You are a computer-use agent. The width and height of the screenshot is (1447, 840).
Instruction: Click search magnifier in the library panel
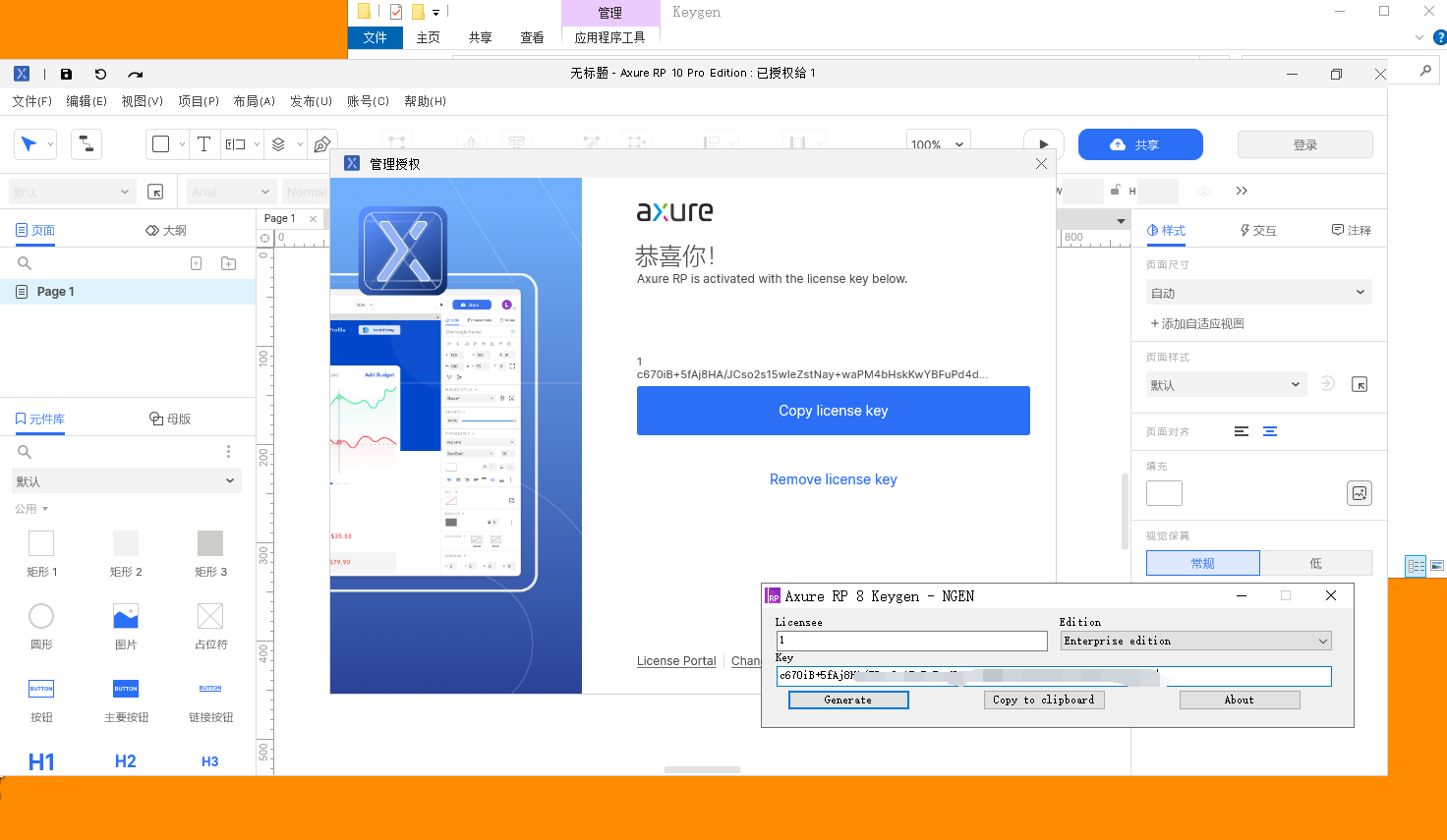(x=25, y=452)
